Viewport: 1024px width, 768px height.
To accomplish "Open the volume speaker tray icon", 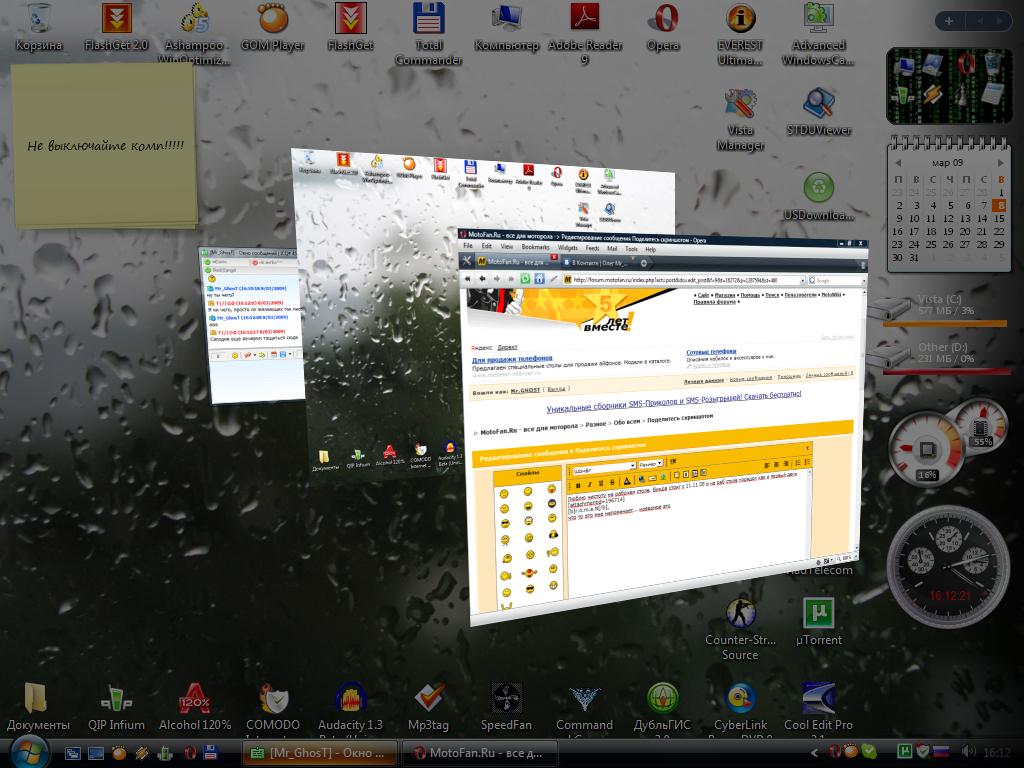I will (x=968, y=752).
